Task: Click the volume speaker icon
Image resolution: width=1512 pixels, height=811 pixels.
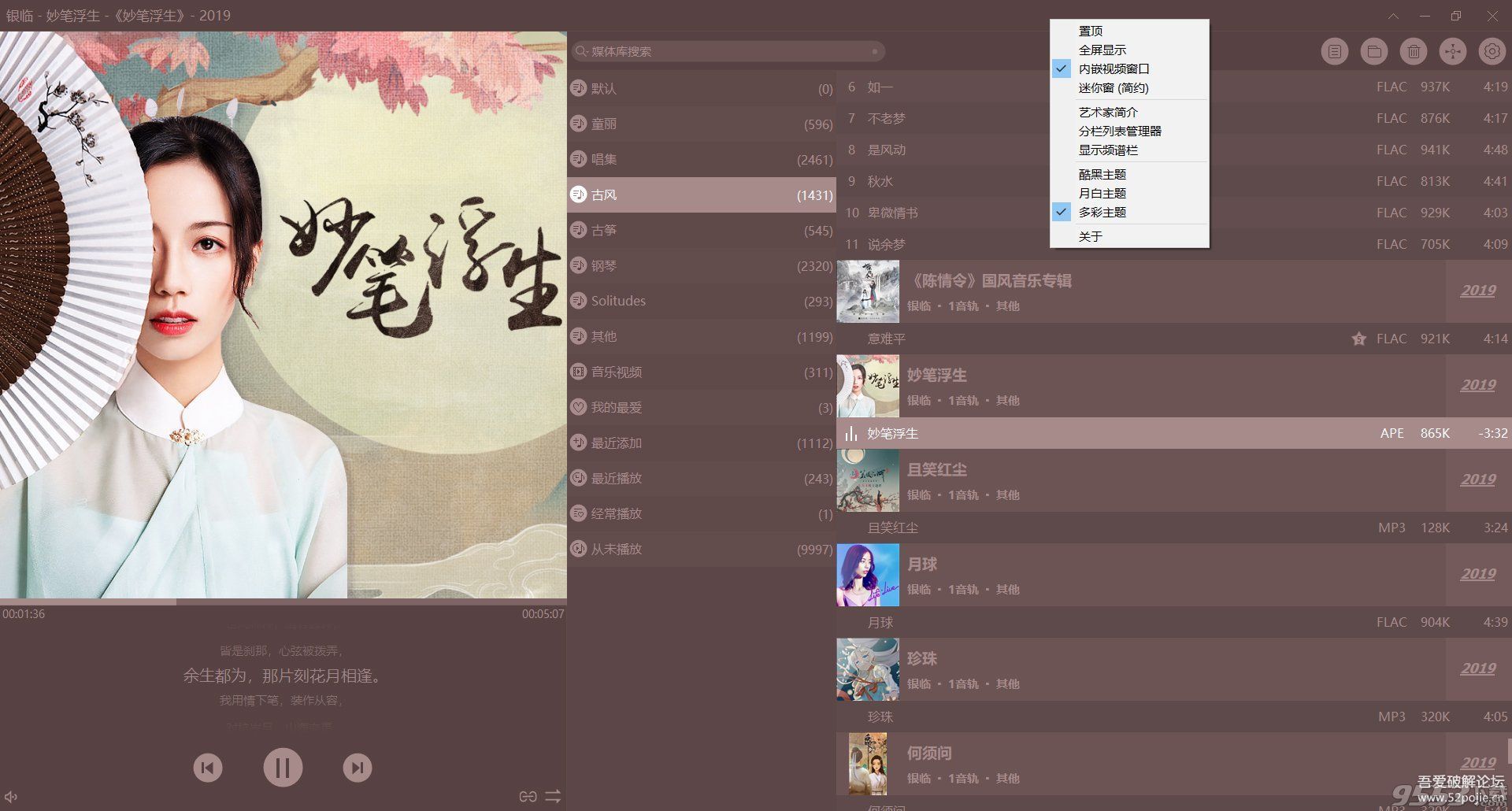Action: pos(10,798)
